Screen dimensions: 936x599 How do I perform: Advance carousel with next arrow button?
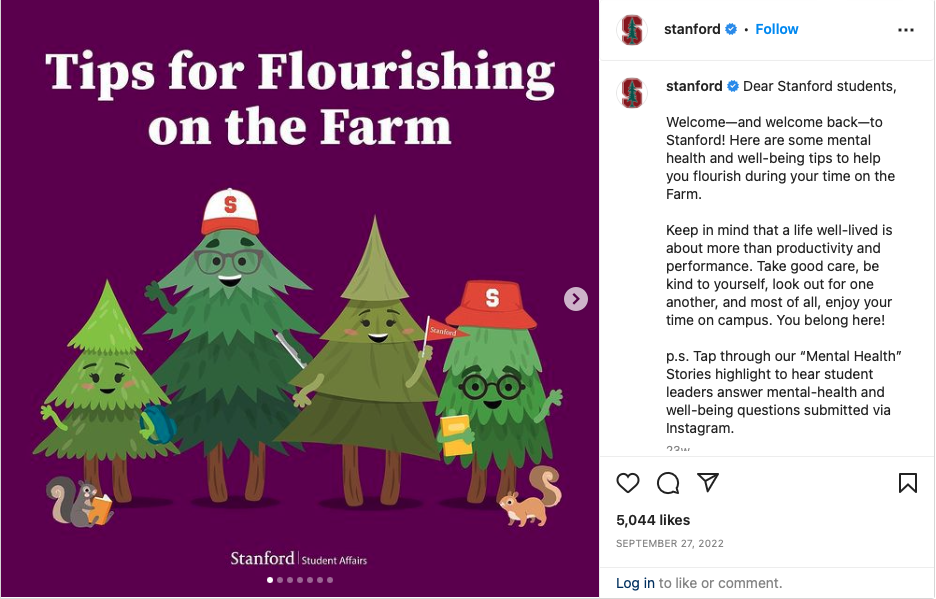click(576, 299)
